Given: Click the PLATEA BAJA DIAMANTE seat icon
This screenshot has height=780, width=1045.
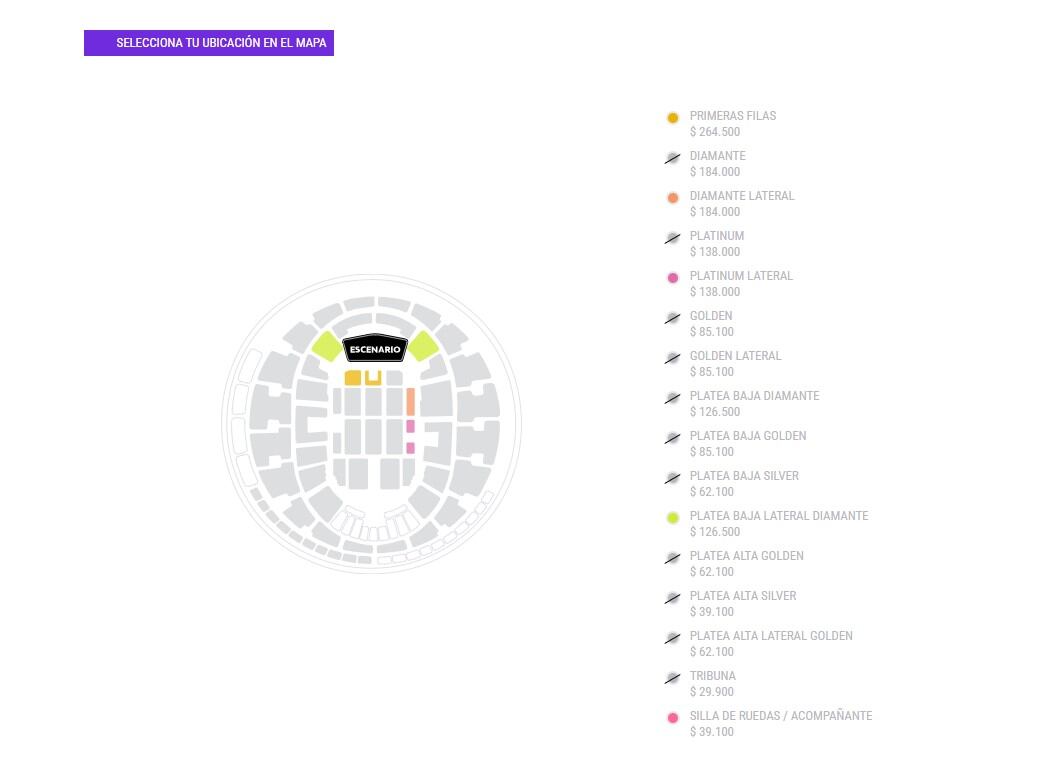Looking at the screenshot, I should (x=673, y=397).
